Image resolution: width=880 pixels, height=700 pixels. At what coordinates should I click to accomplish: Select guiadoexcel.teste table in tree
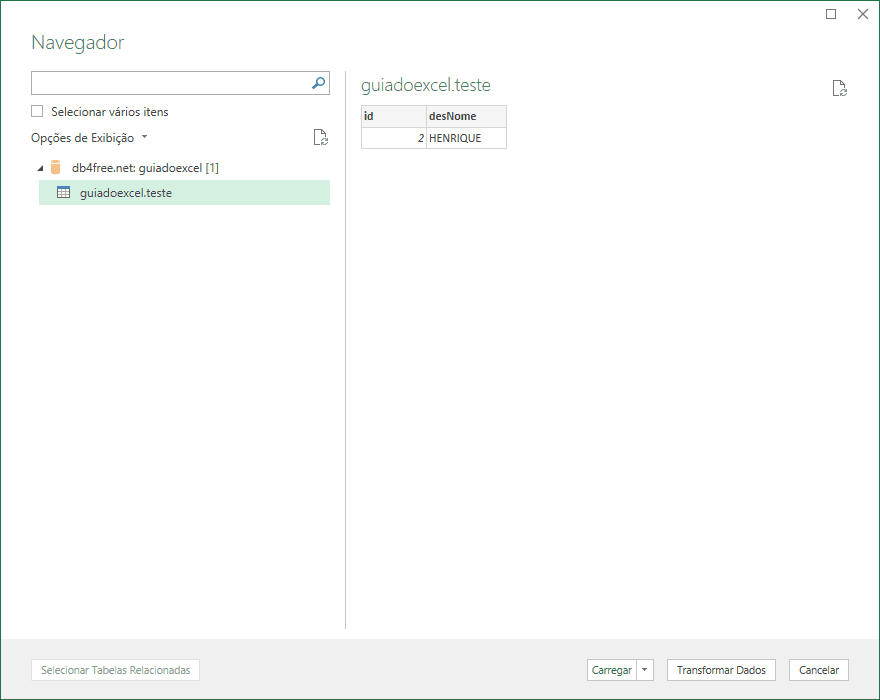[x=126, y=193]
